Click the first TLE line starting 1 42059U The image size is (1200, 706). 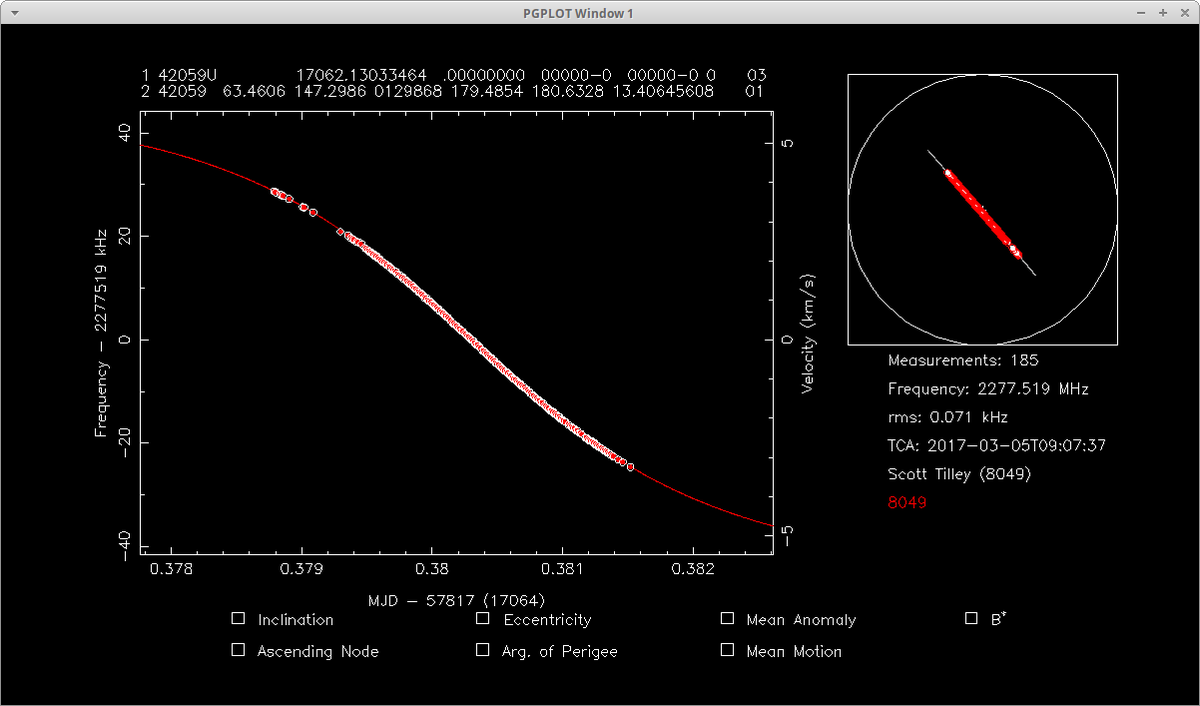click(x=452, y=75)
